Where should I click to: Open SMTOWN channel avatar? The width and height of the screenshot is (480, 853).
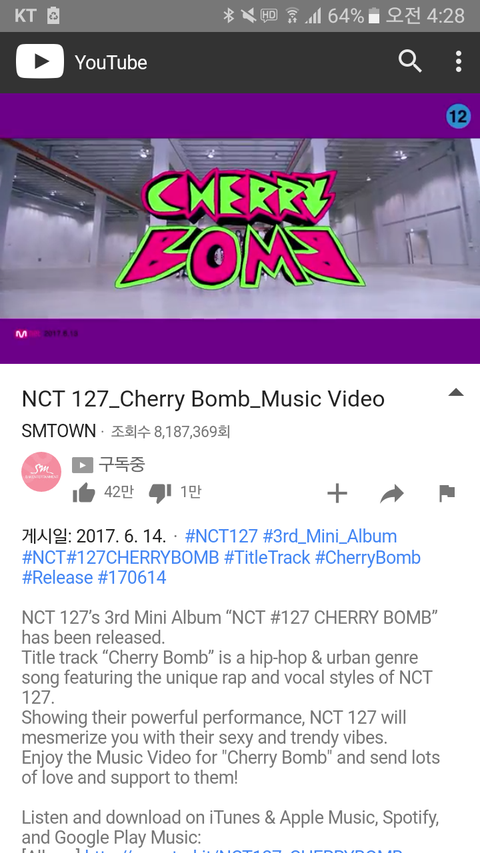click(x=41, y=472)
